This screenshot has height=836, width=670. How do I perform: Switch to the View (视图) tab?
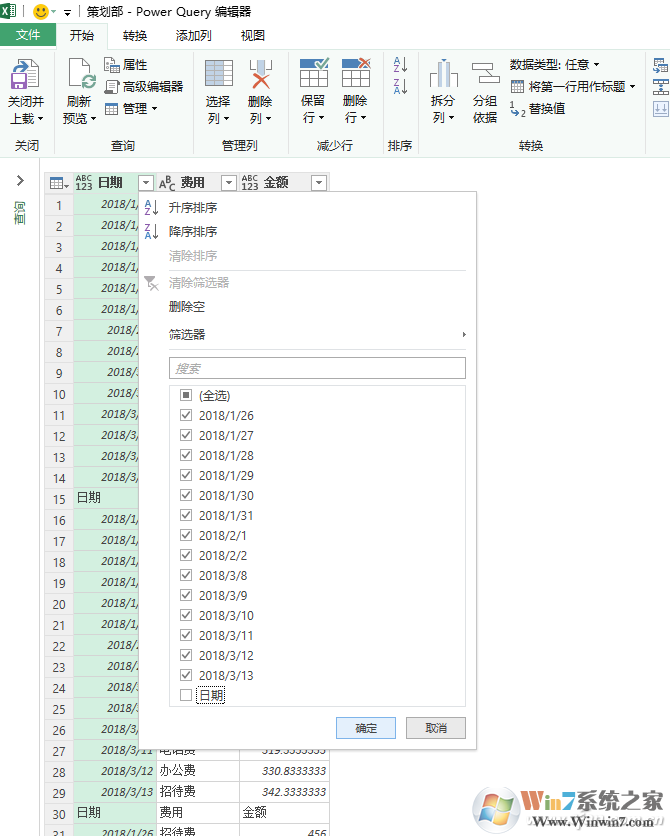click(253, 36)
